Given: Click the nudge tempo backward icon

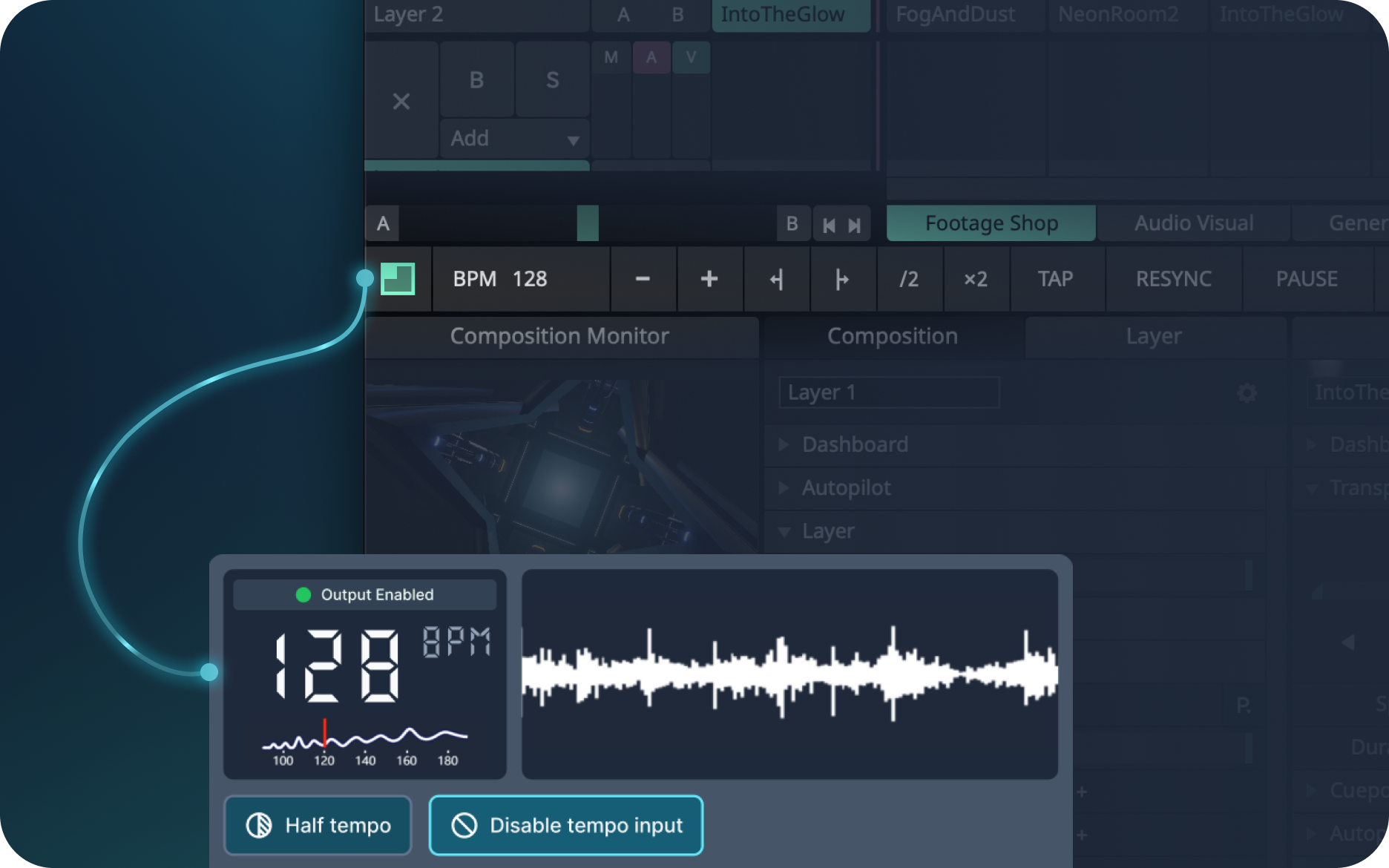Looking at the screenshot, I should tap(776, 280).
